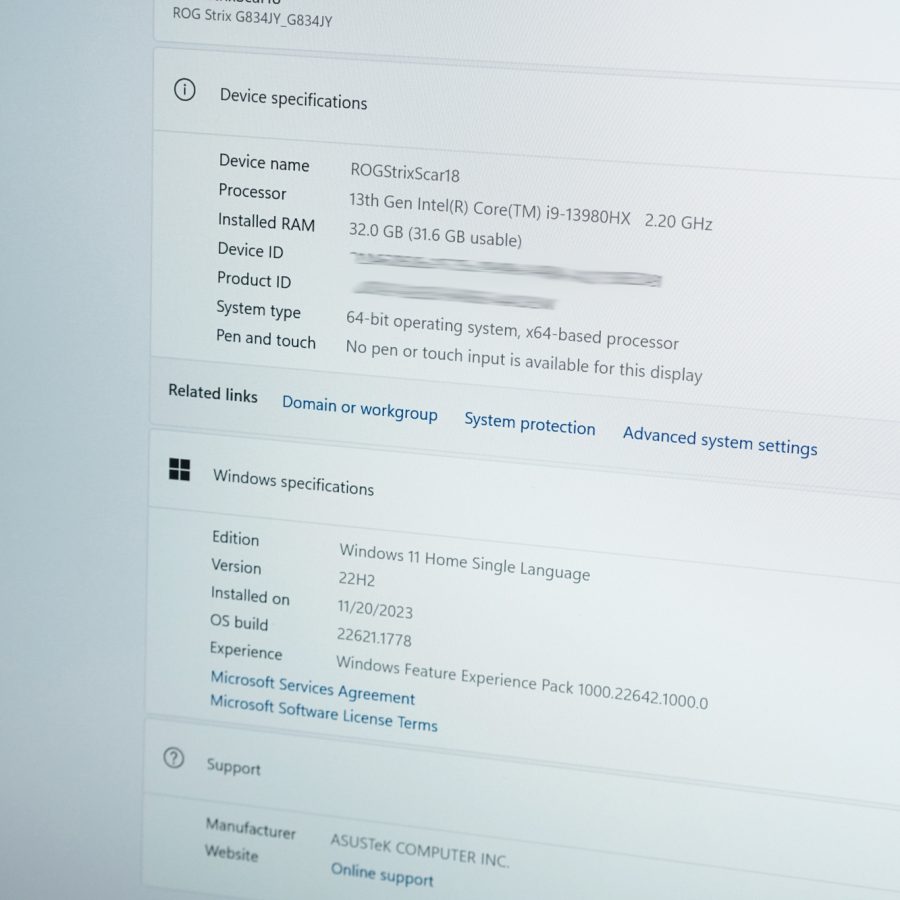Select the ASUSTeK COMPUTER INC. value
Viewport: 900px width, 900px height.
tap(420, 850)
